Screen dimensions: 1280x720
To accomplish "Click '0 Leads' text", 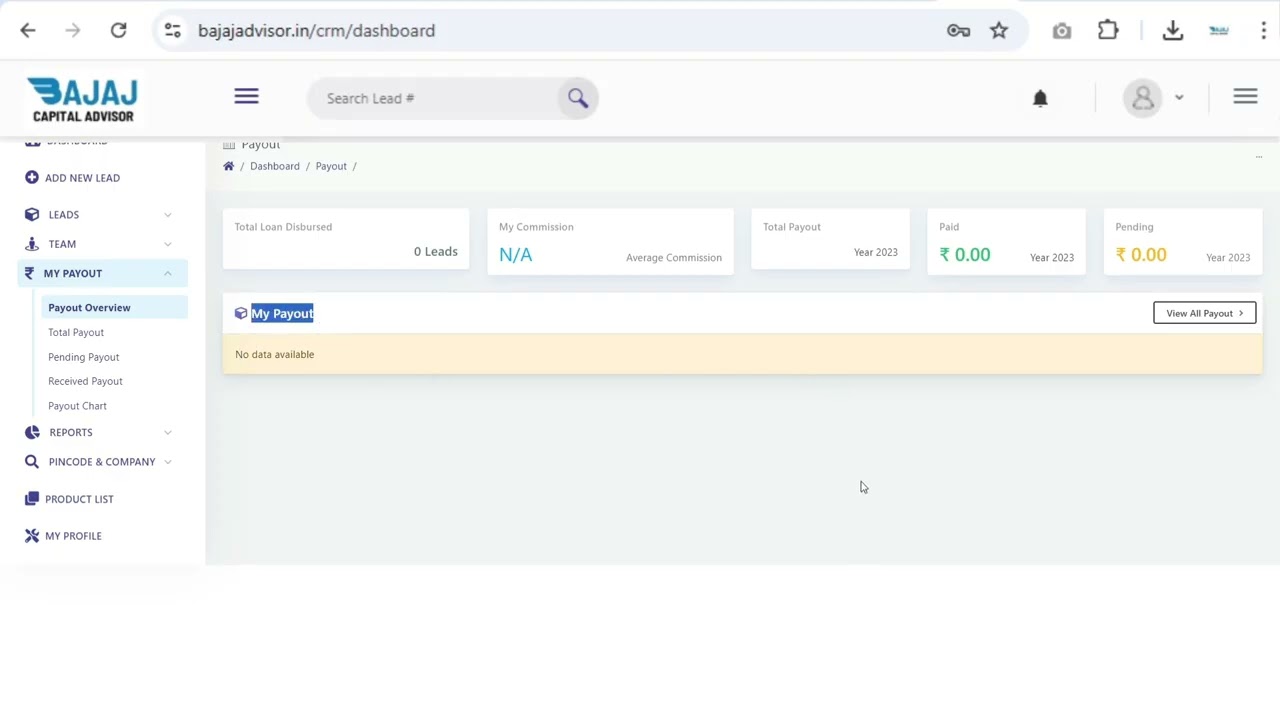I will point(435,252).
